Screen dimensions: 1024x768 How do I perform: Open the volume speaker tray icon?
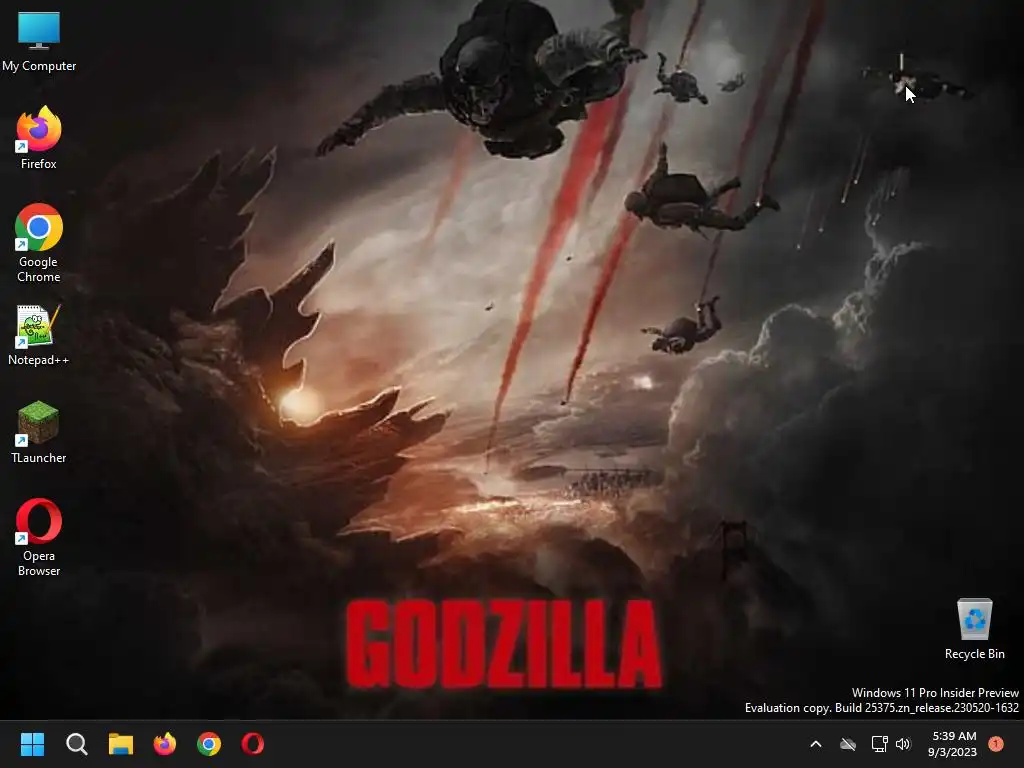(x=903, y=744)
